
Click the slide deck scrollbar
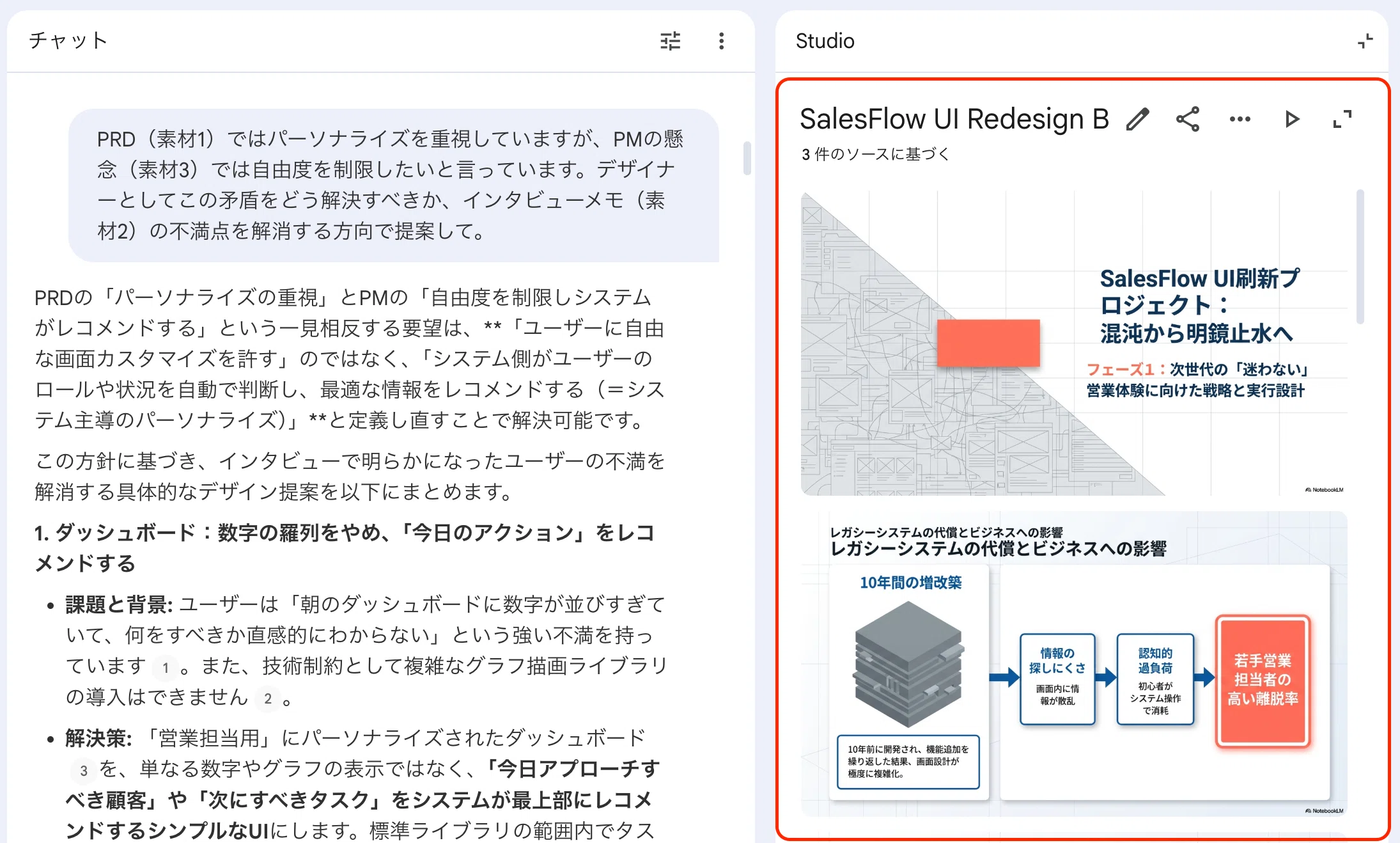coord(1360,257)
